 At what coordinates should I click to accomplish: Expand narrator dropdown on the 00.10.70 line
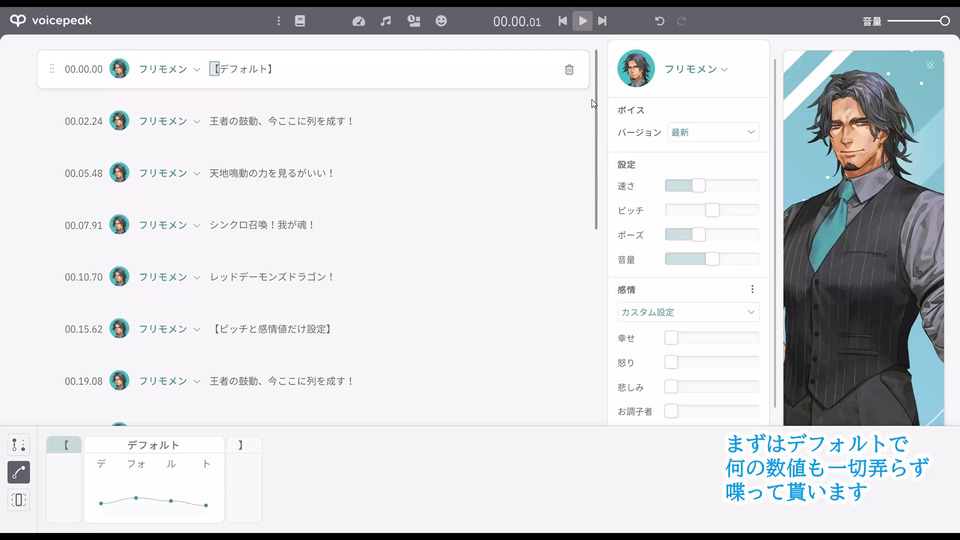click(197, 277)
